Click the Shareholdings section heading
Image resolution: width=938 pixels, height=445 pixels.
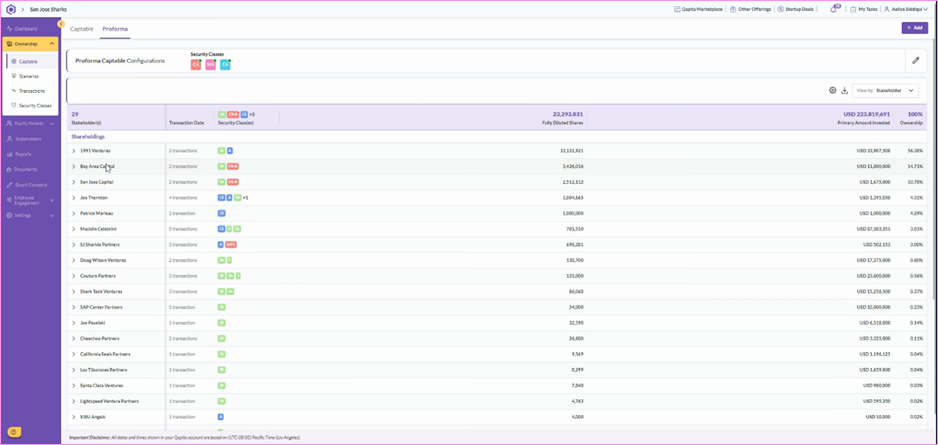(87, 136)
